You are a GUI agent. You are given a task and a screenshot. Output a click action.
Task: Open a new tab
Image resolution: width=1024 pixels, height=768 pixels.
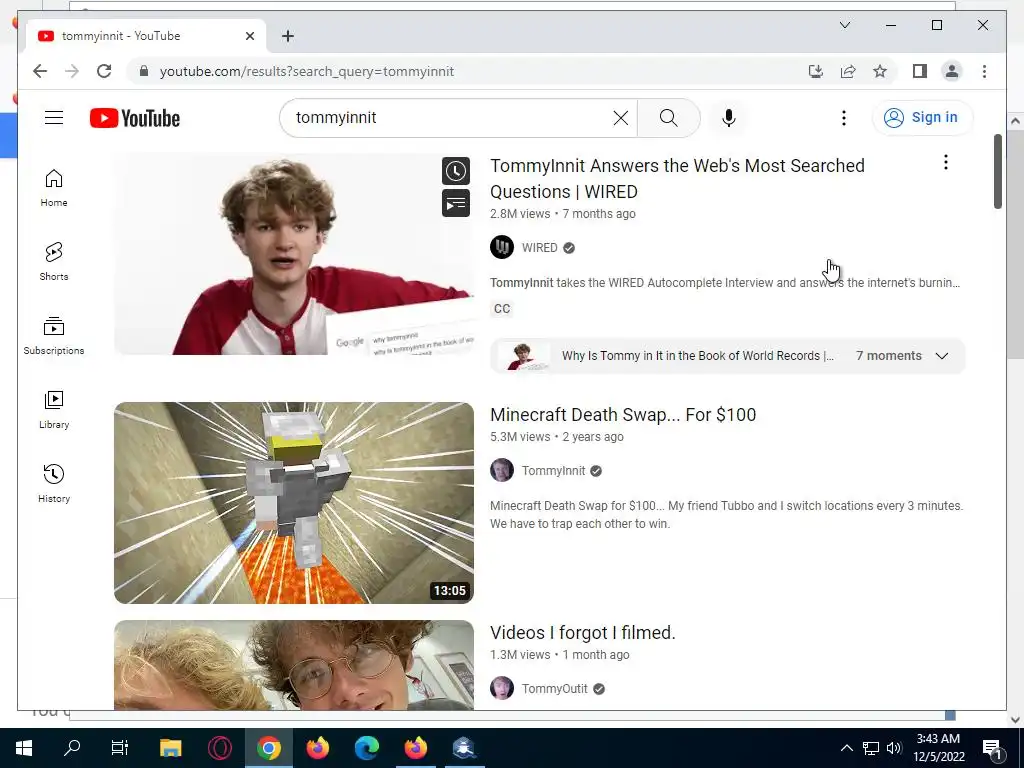click(288, 36)
